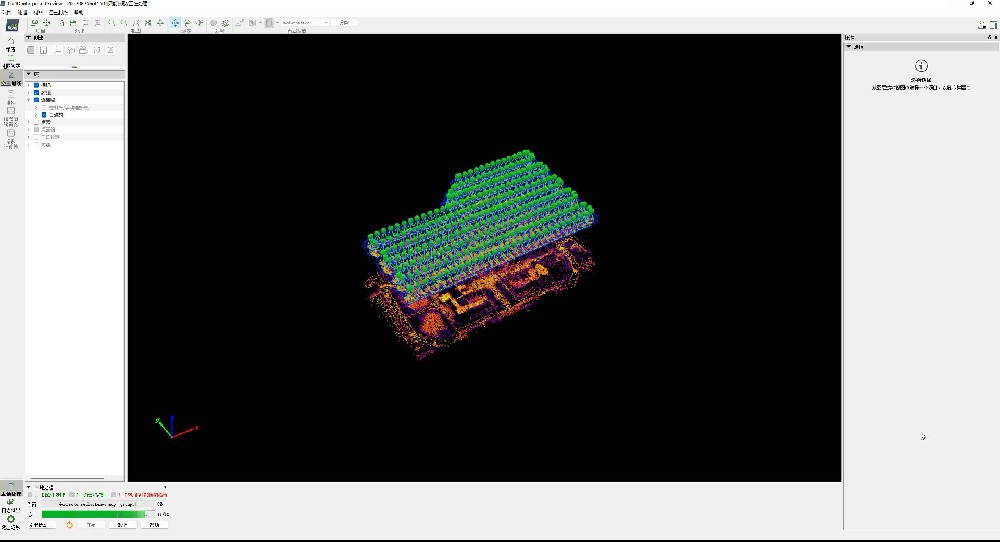Viewport: 1000px width, 542px height.
Task: Click the left of the two top-right toolbar icons
Action: point(982,24)
